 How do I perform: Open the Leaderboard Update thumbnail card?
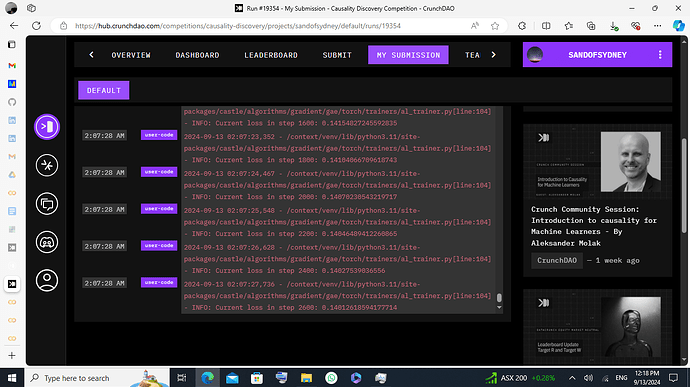pos(597,327)
